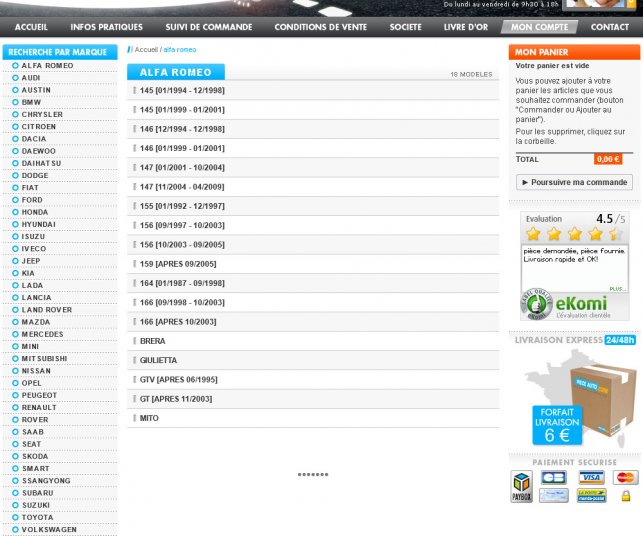Viewport: 643px width, 536px height.
Task: Select the JEEP brand
Action: 31,261
